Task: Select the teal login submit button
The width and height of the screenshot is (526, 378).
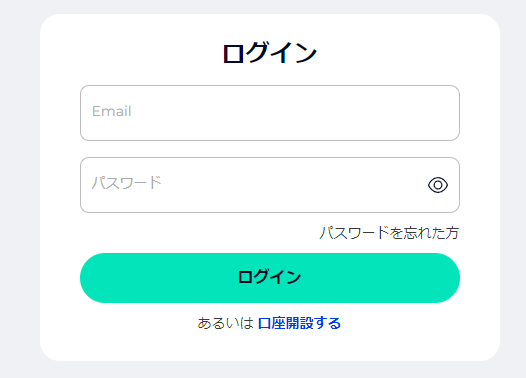Action: (270, 278)
